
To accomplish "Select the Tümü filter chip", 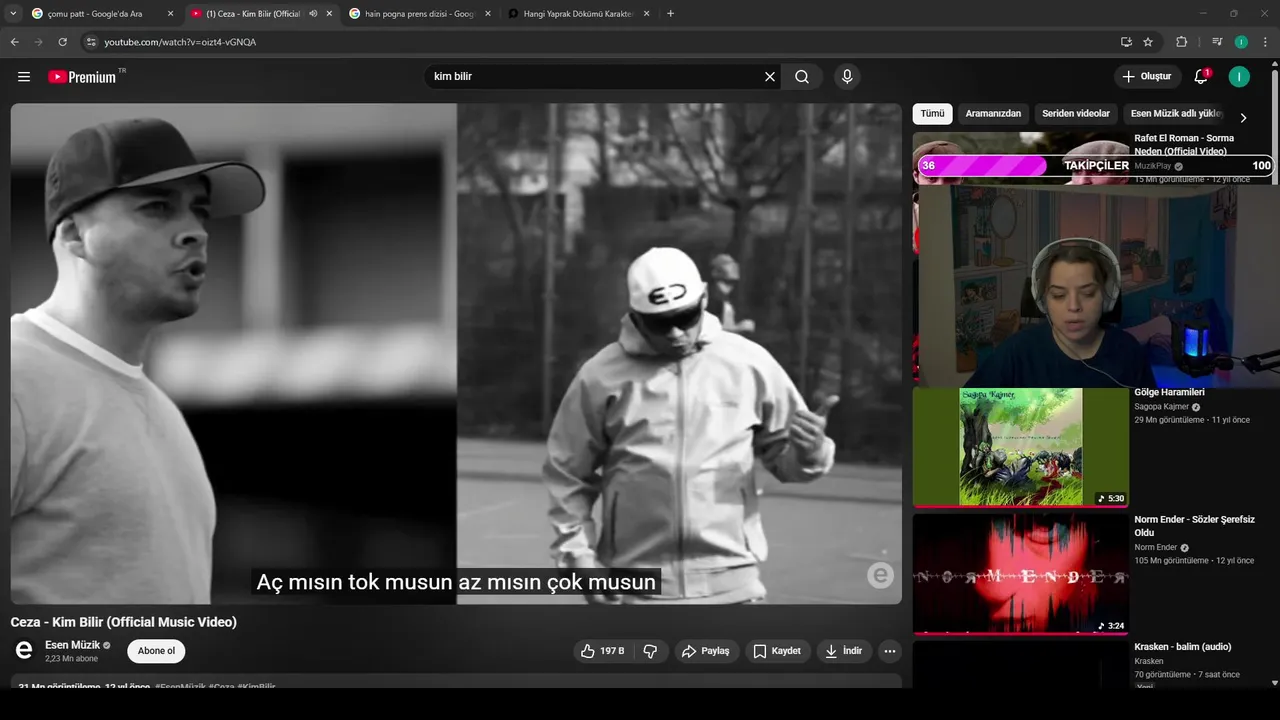I will pyautogui.click(x=932, y=114).
